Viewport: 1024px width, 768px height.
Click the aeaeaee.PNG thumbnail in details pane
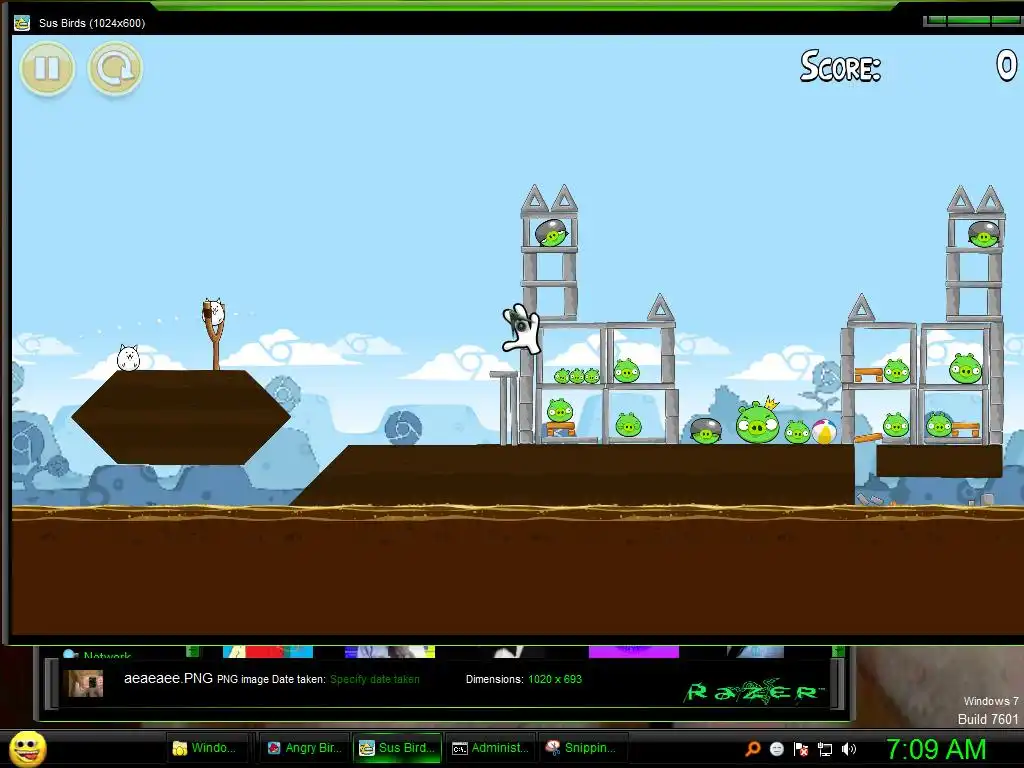(x=86, y=683)
